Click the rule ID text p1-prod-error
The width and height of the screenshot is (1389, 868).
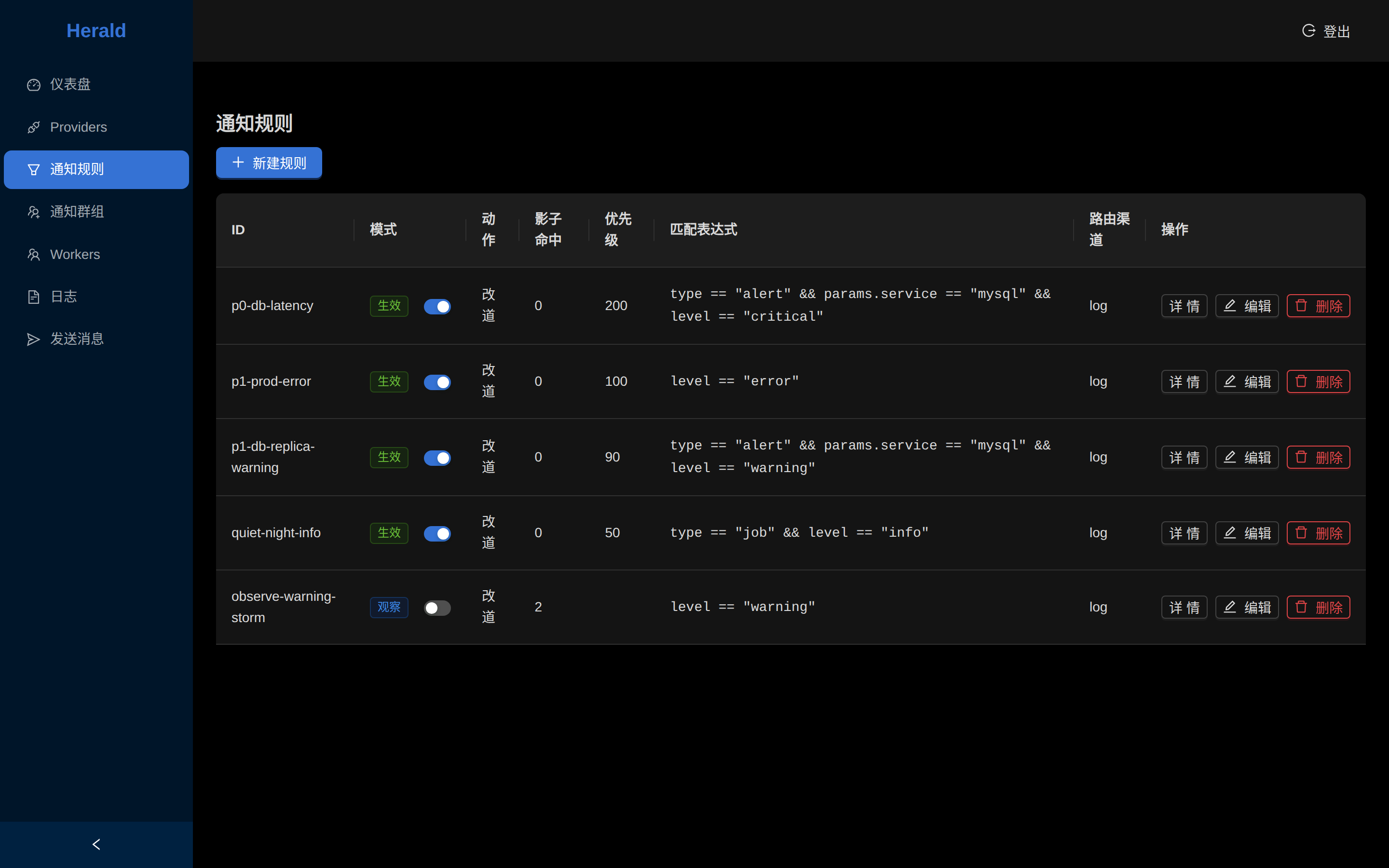tap(271, 382)
